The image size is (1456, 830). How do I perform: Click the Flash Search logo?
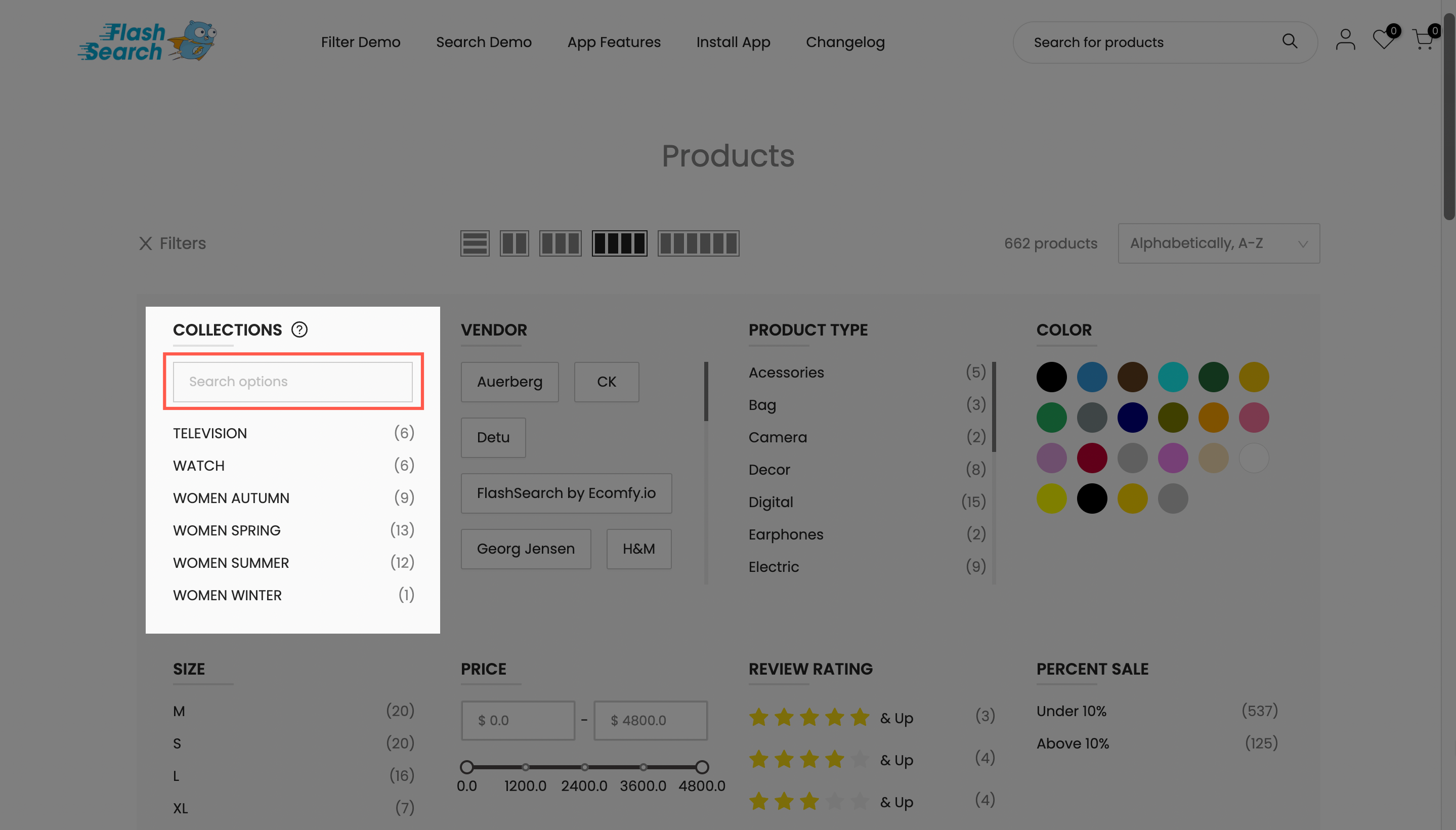pos(147,41)
